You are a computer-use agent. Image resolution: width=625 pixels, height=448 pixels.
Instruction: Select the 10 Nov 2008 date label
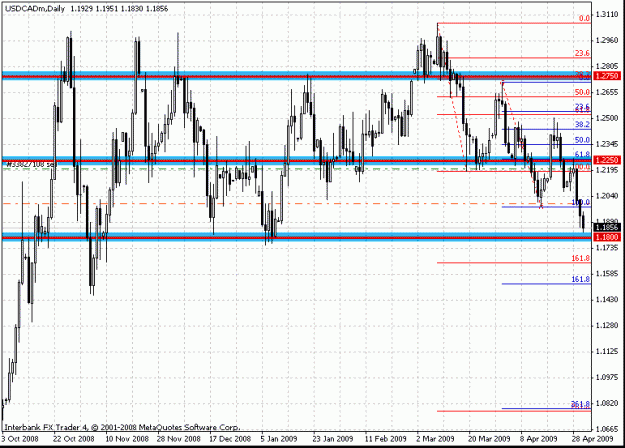pyautogui.click(x=127, y=439)
